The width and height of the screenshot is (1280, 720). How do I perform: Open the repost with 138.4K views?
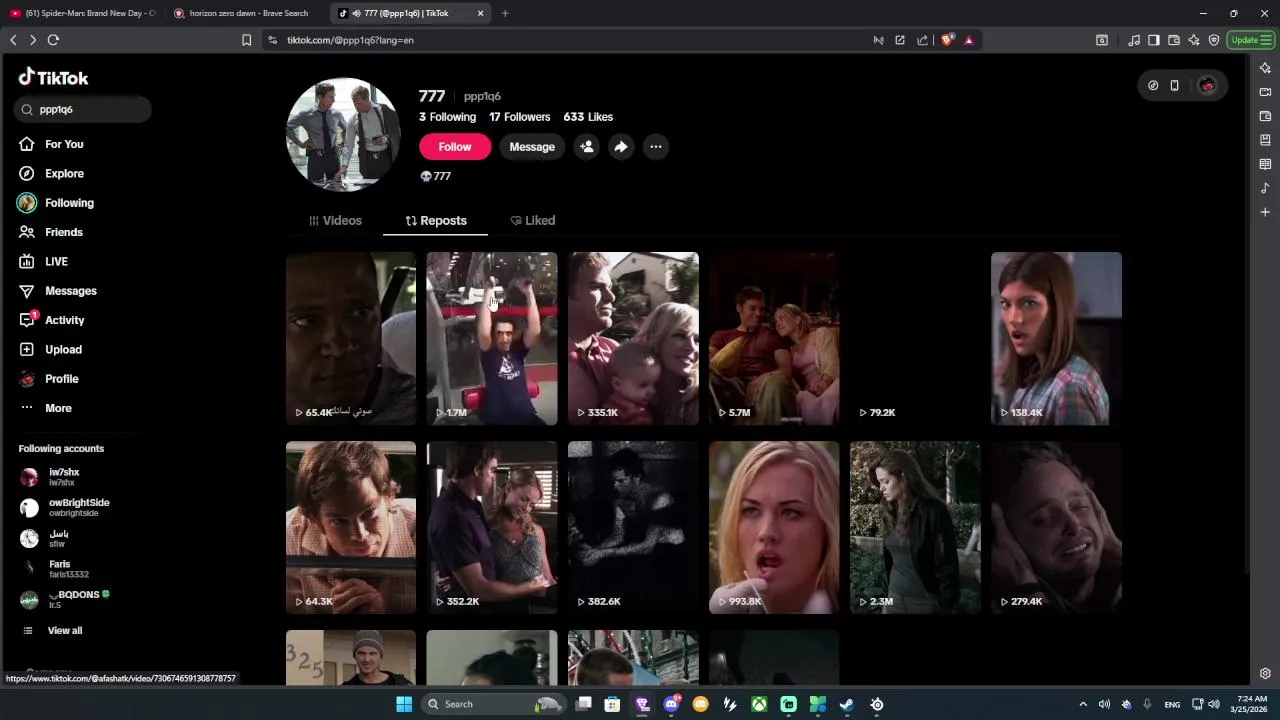click(1056, 338)
